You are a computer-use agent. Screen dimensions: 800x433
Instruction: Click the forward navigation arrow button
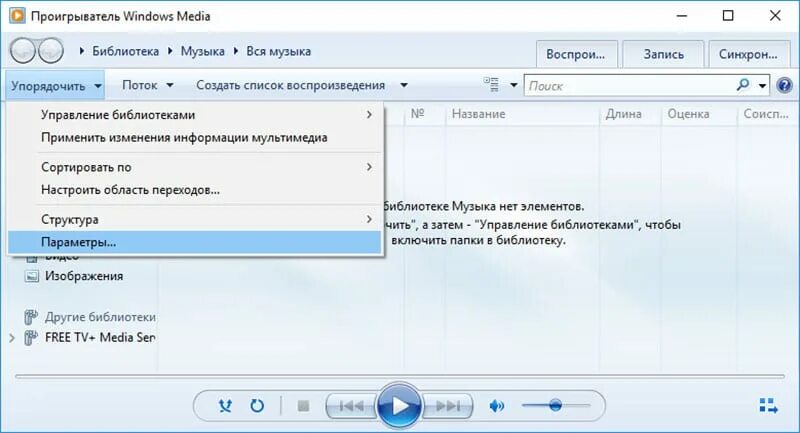[51, 51]
